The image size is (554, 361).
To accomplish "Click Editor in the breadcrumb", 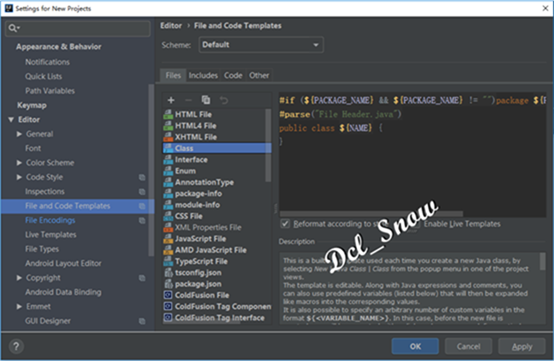I will pyautogui.click(x=171, y=26).
